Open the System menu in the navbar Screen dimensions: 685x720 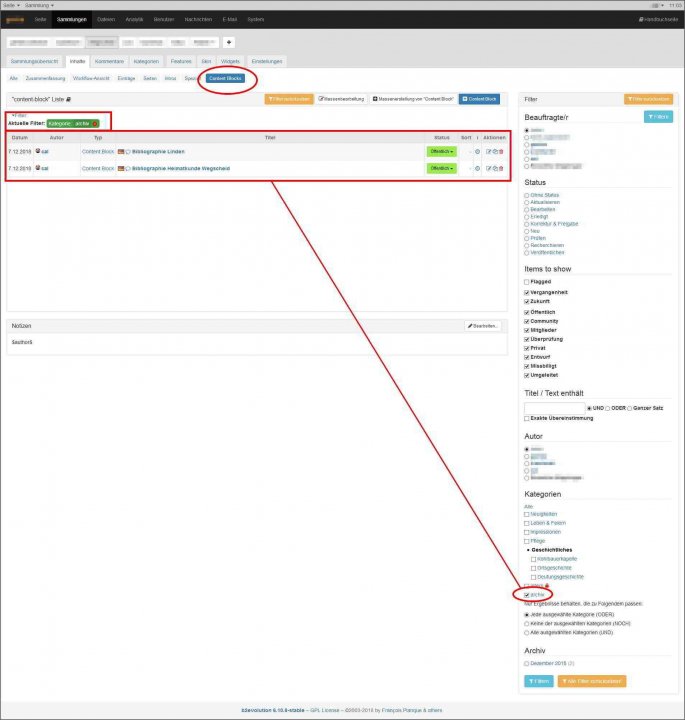coord(256,19)
